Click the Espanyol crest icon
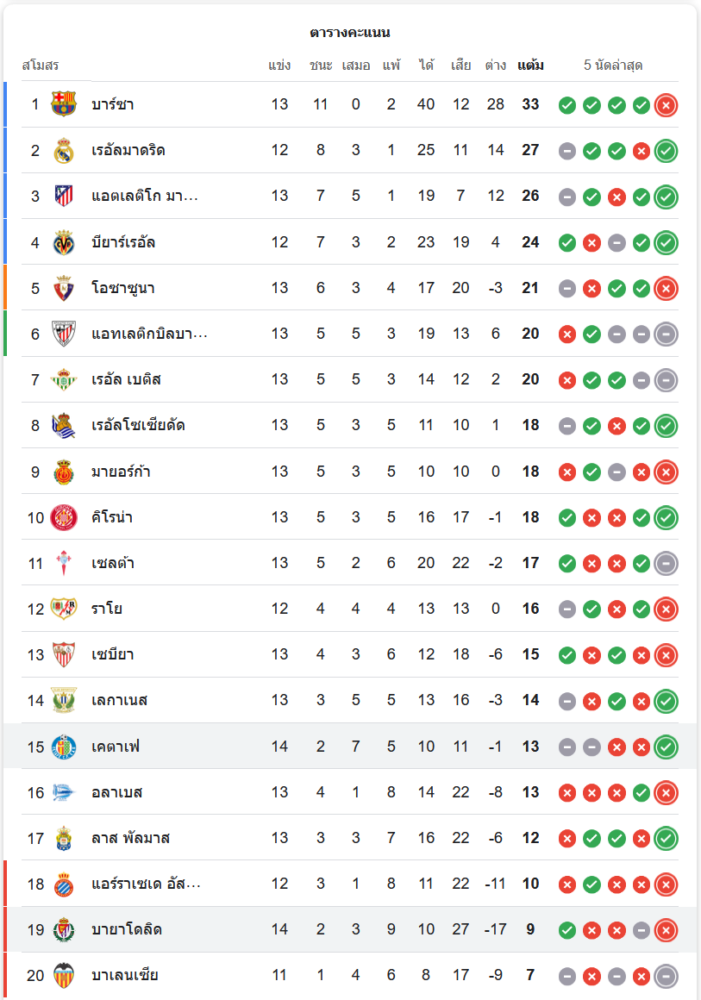 point(64,884)
